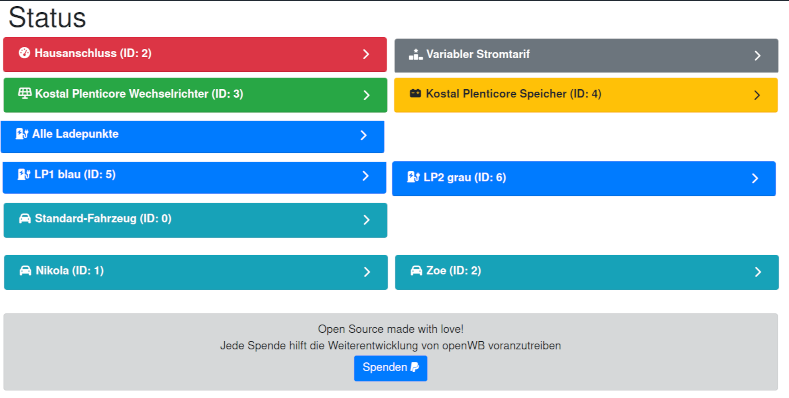Click the battery icon on Kostal Plenticore Speicher
The image size is (789, 398).
click(x=415, y=94)
